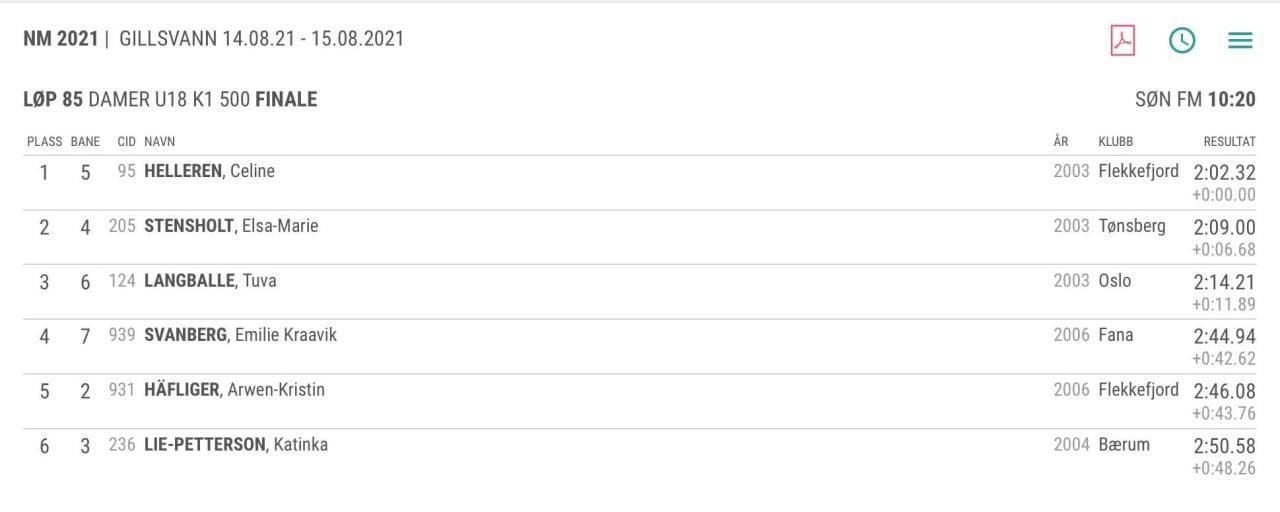Click the ÅR column header

[x=1061, y=142]
